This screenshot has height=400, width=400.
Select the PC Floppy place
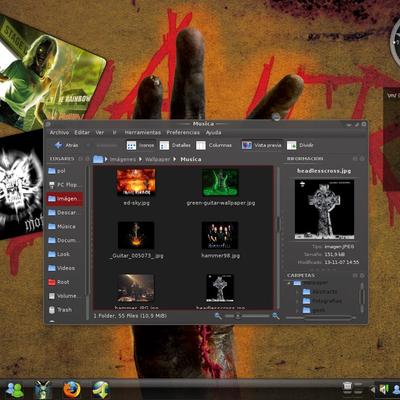[65, 185]
